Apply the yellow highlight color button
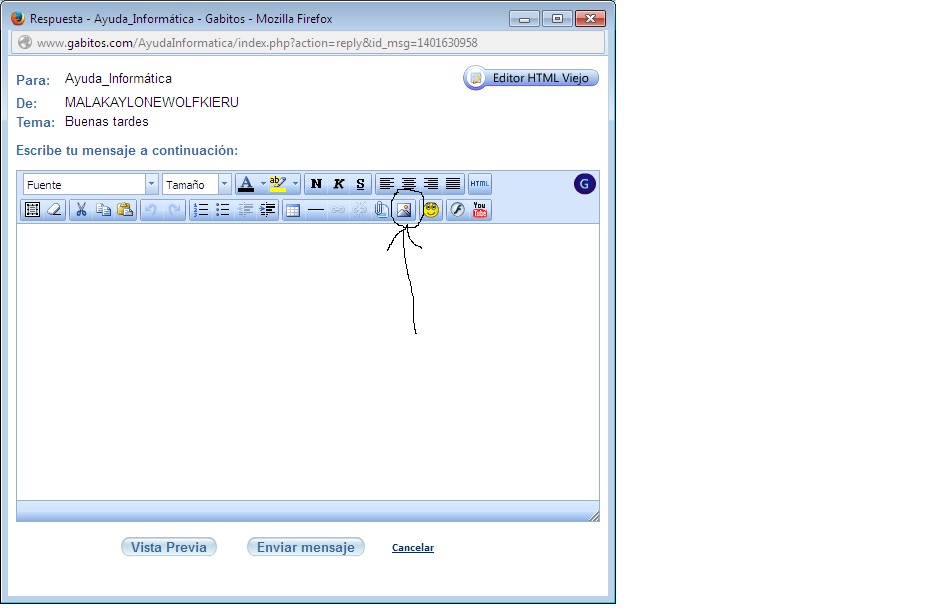This screenshot has height=614, width=939. (278, 184)
